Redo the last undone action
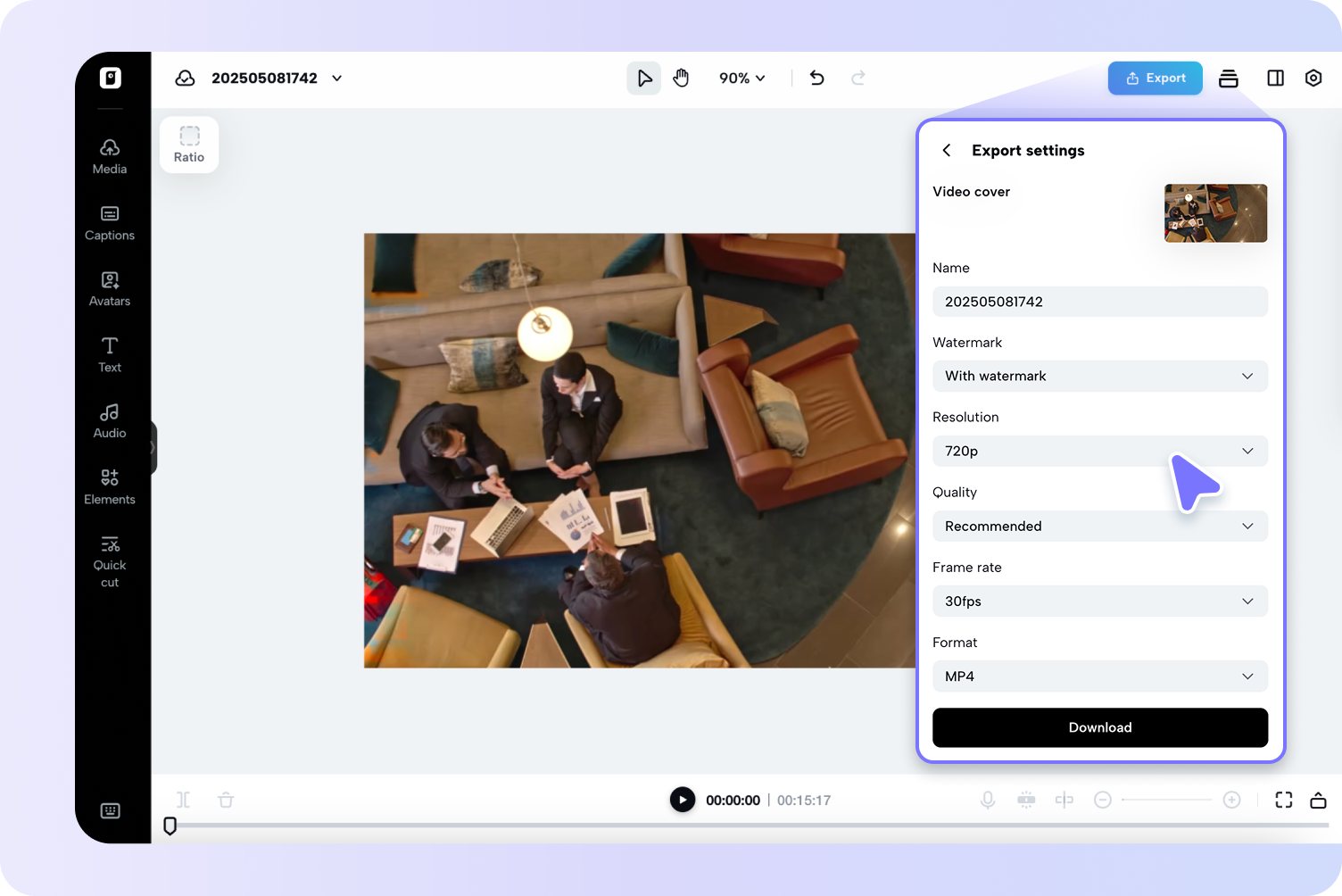Viewport: 1342px width, 896px height. click(858, 78)
